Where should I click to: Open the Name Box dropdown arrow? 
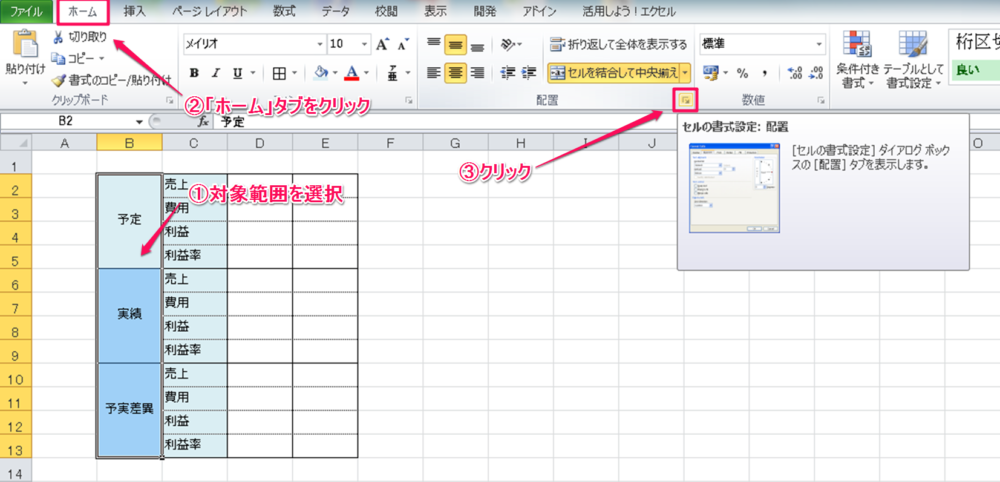tap(139, 121)
